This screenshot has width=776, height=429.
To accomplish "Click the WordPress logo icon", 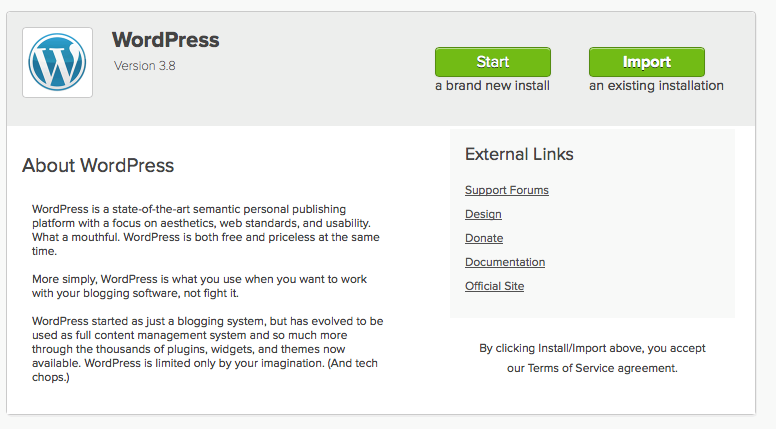I will coord(57,62).
